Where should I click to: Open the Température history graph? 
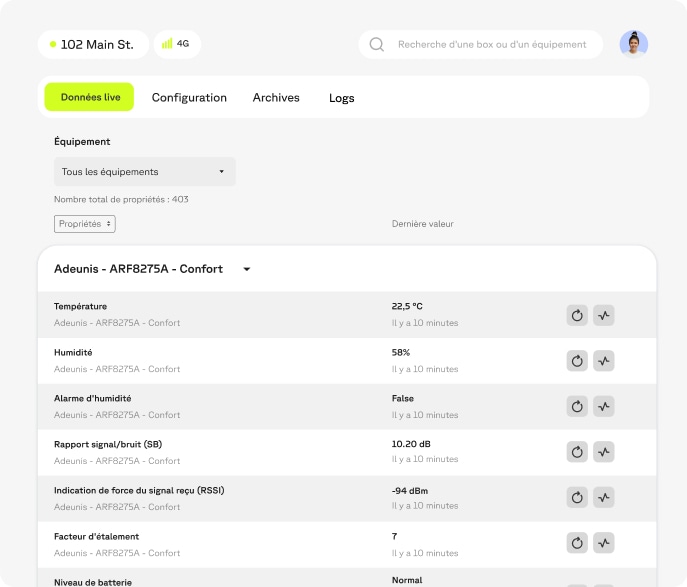click(603, 315)
